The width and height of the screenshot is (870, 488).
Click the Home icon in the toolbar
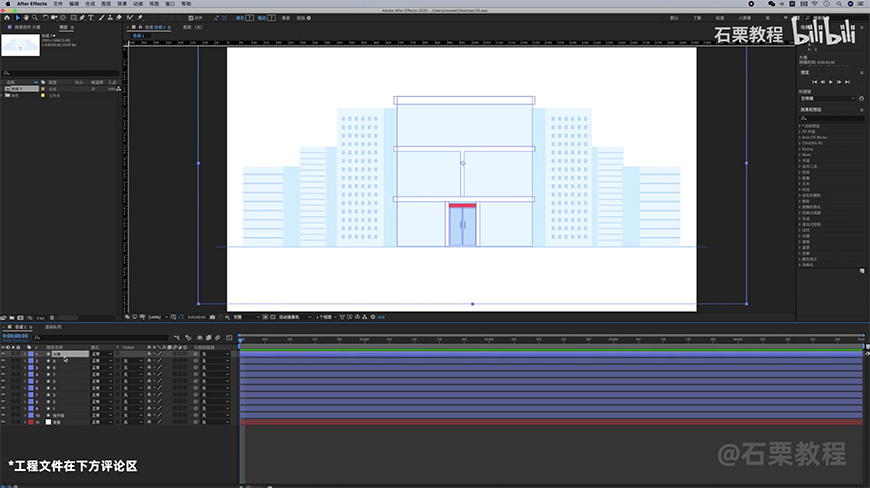point(7,18)
